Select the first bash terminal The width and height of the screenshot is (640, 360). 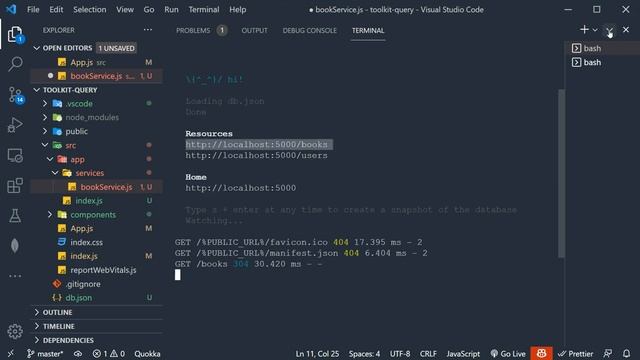pyautogui.click(x=603, y=49)
